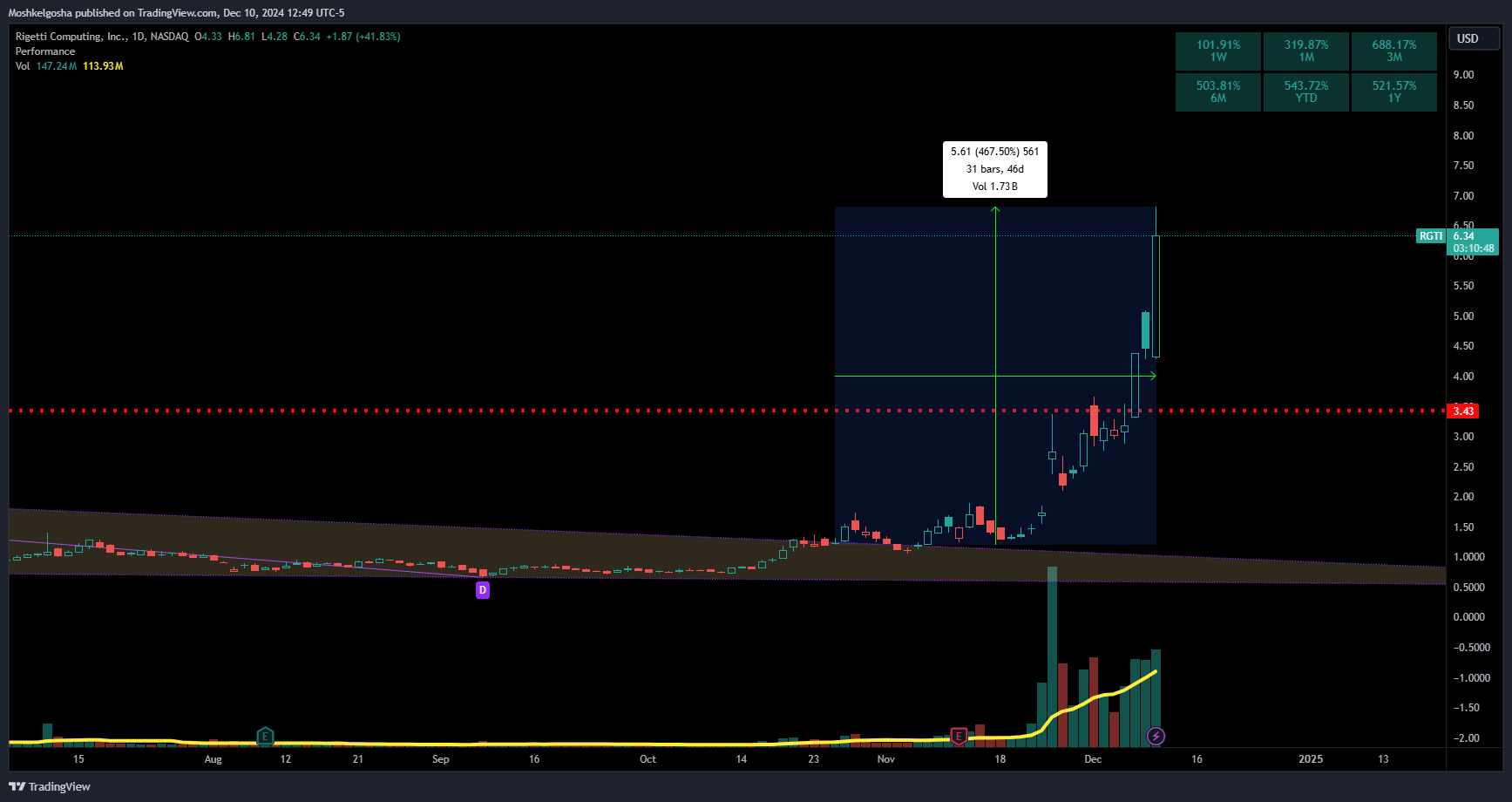Click the 1Y performance cell showing 521.57%
Viewport: 1512px width, 802px height.
1393,92
